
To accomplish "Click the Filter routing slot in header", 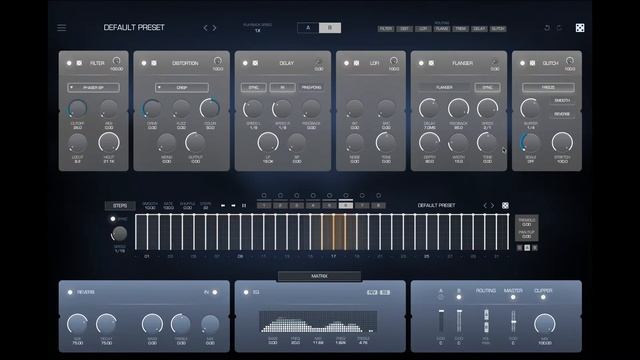I will [x=386, y=29].
